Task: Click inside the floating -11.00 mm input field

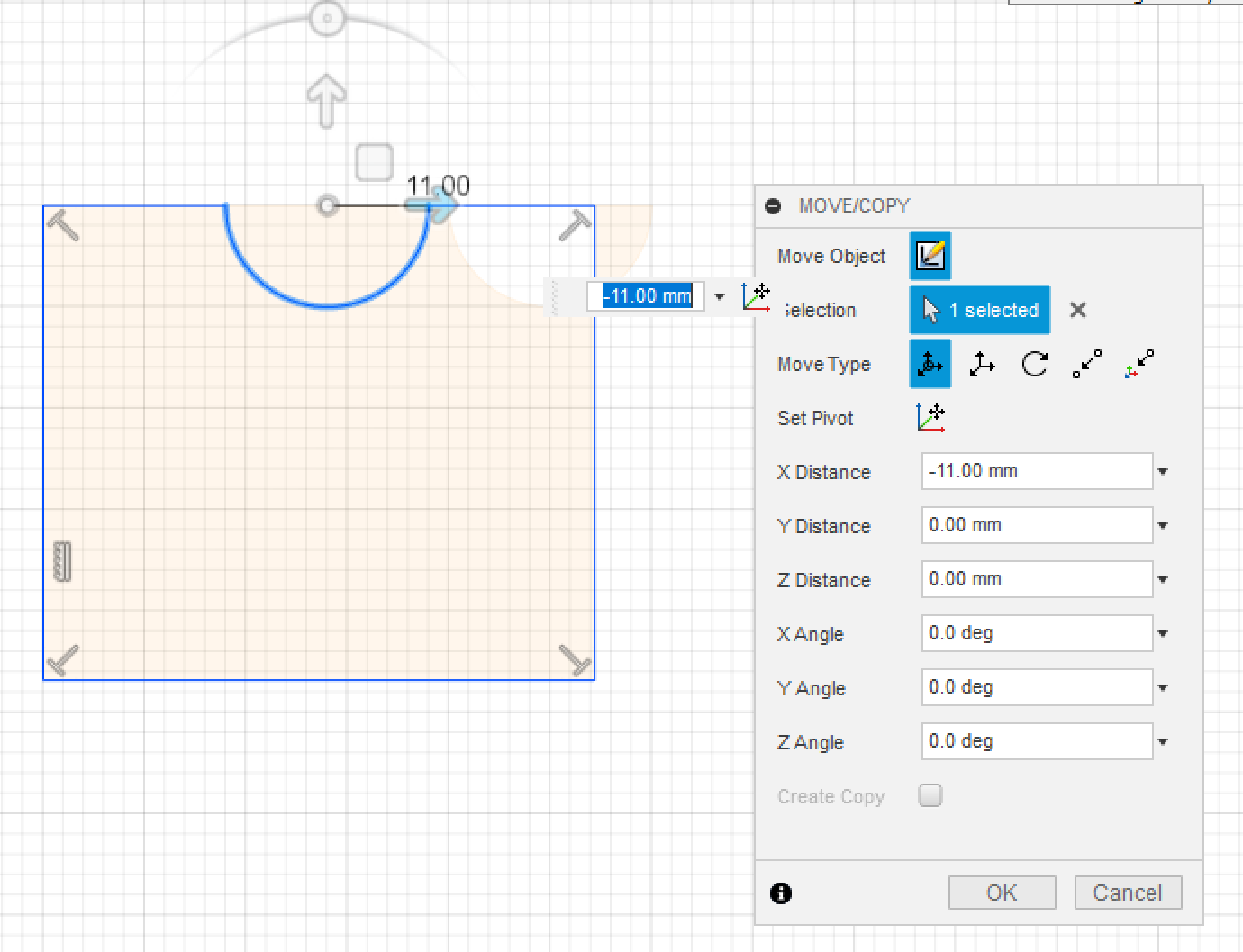Action: [644, 295]
